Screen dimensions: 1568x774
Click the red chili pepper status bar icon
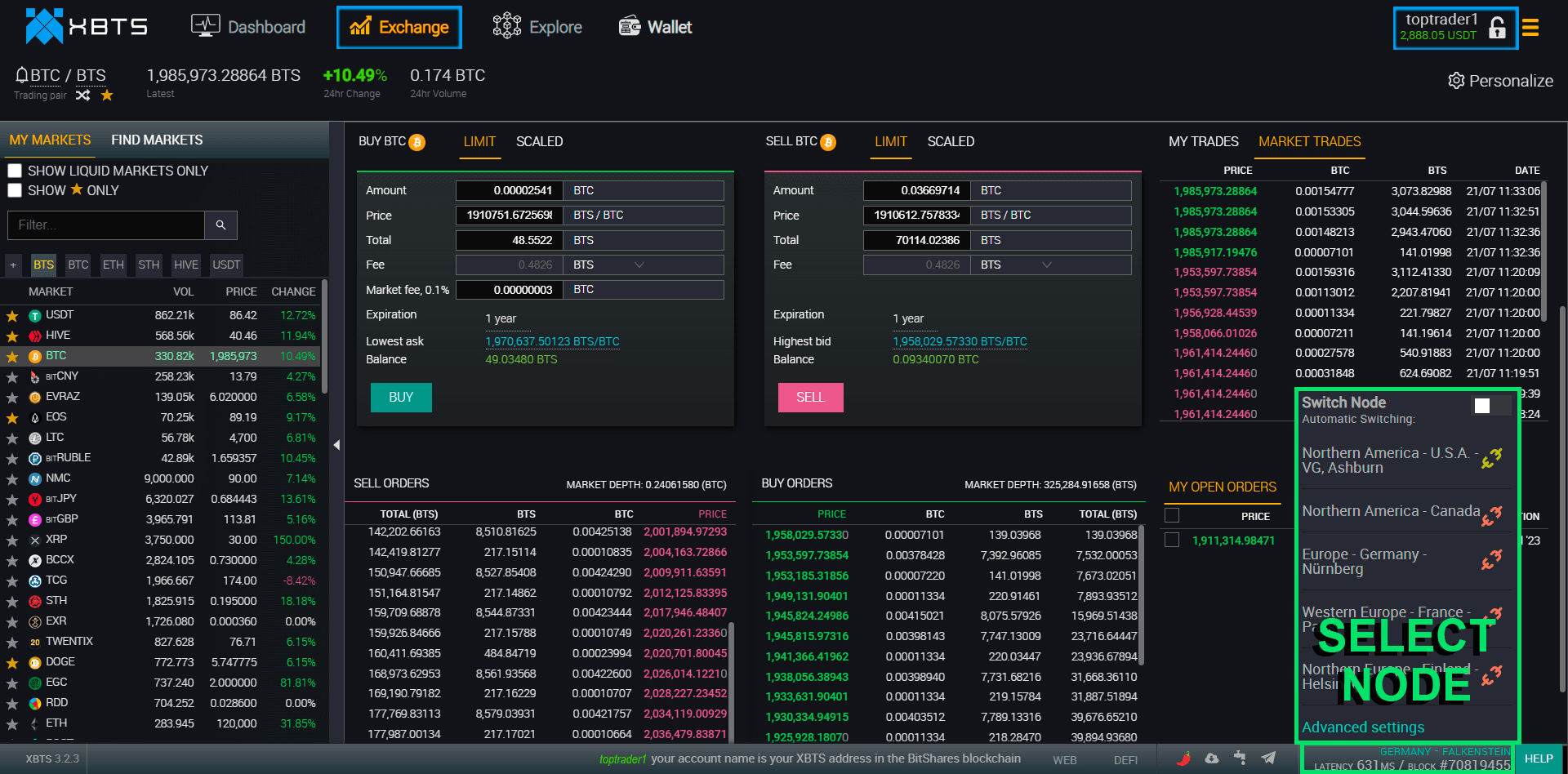click(x=1183, y=758)
